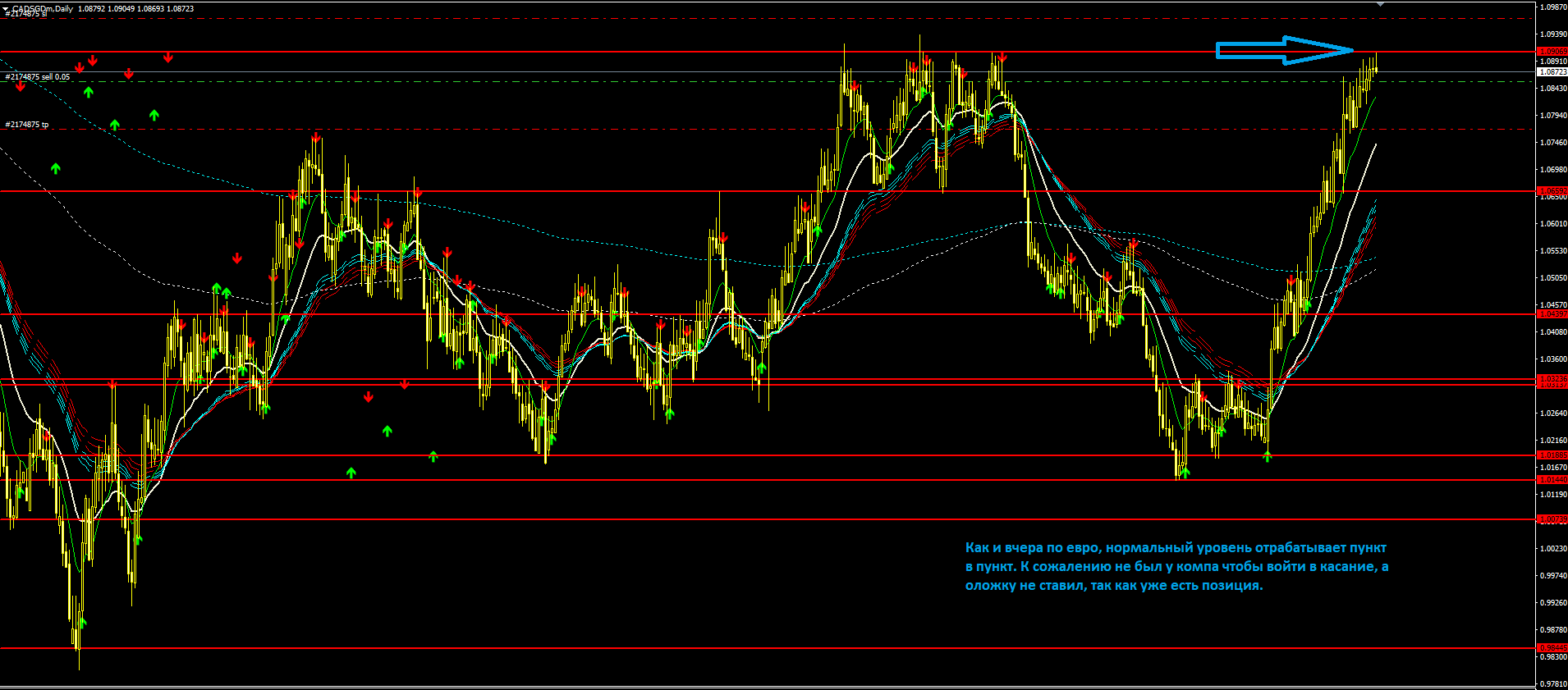Click the CADSGDm,Daily chart title
The width and height of the screenshot is (1568, 690).
point(43,8)
